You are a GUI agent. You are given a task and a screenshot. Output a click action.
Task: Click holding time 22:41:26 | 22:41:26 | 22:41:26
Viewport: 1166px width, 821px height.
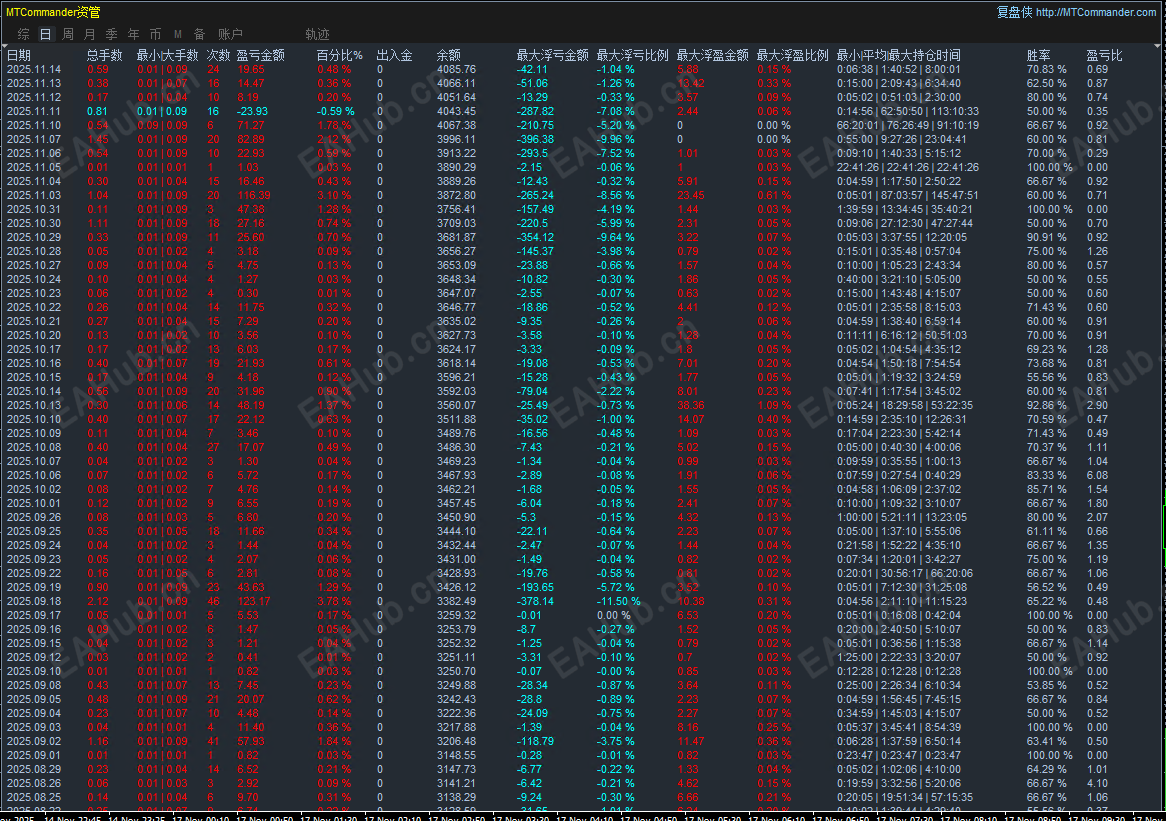907,167
